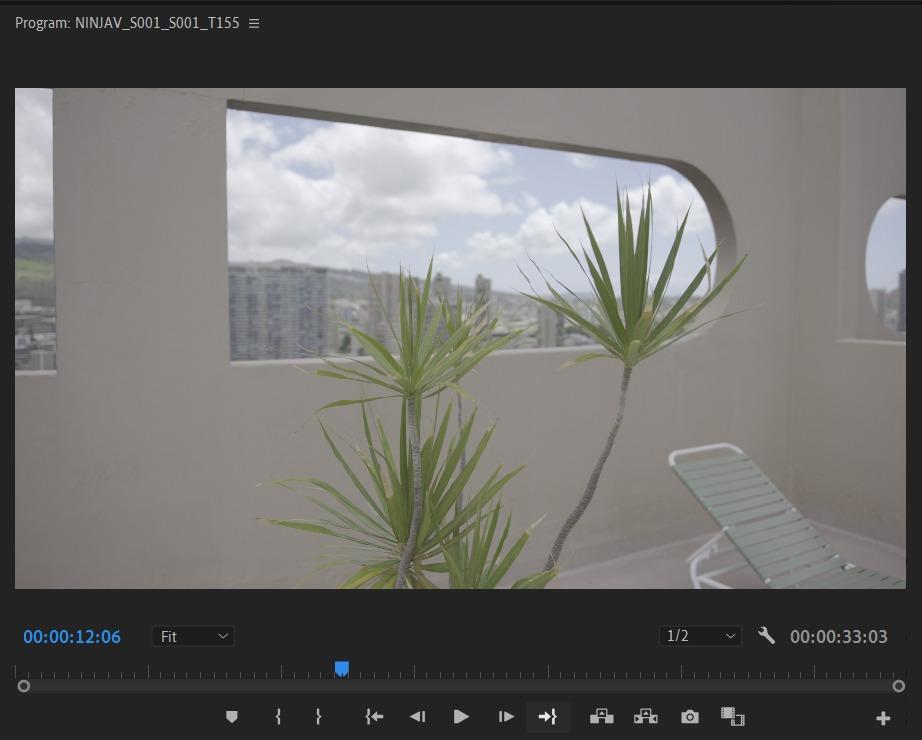Click the right zoom scroll bar handle
This screenshot has height=740, width=922.
898,686
